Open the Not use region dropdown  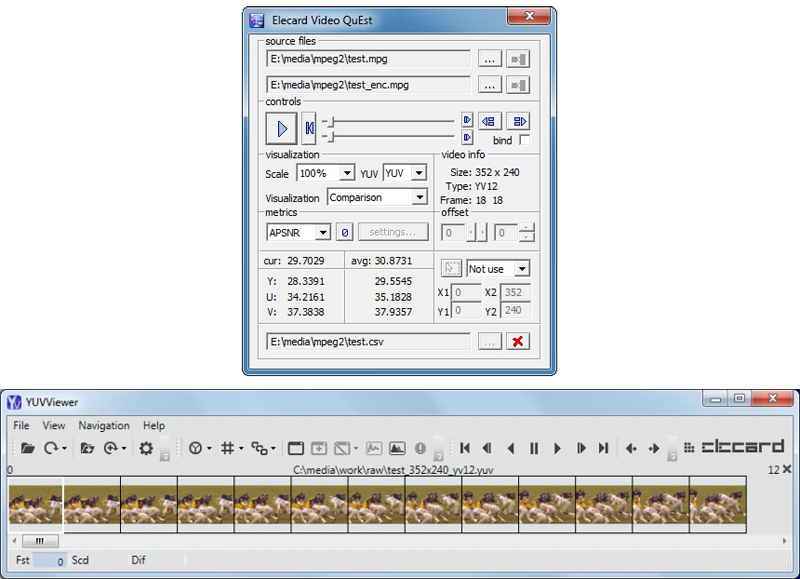pos(522,268)
